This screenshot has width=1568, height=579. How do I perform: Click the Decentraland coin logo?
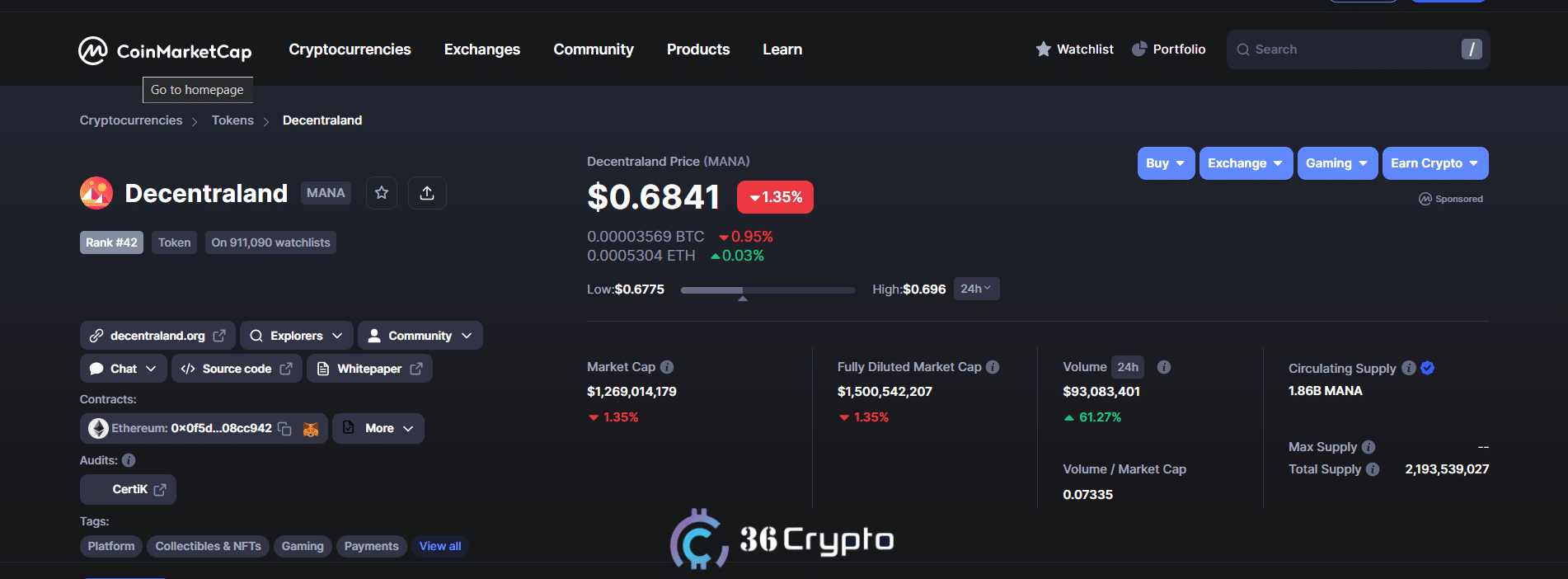pos(96,193)
